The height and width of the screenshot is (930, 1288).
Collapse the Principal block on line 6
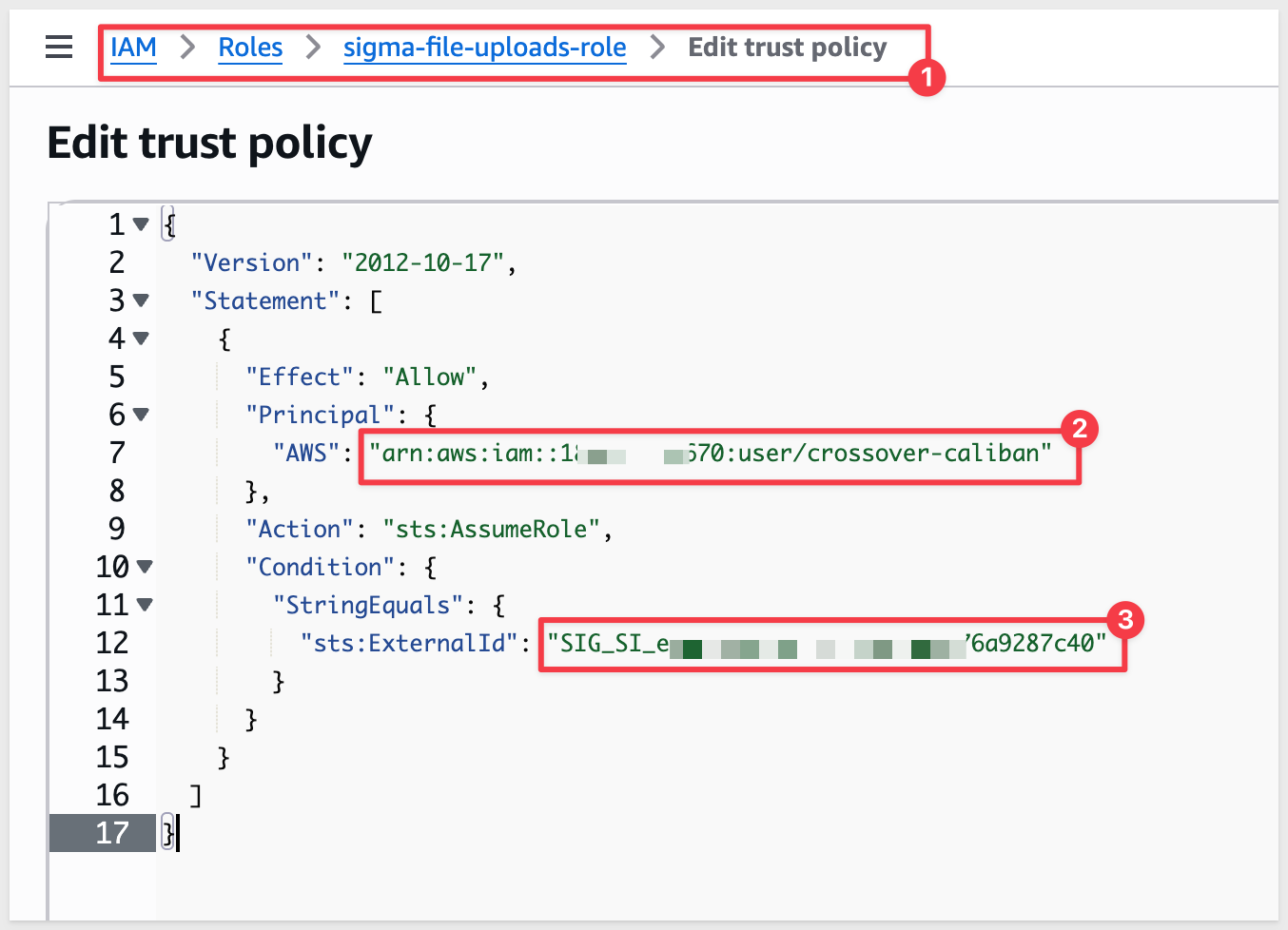(141, 415)
